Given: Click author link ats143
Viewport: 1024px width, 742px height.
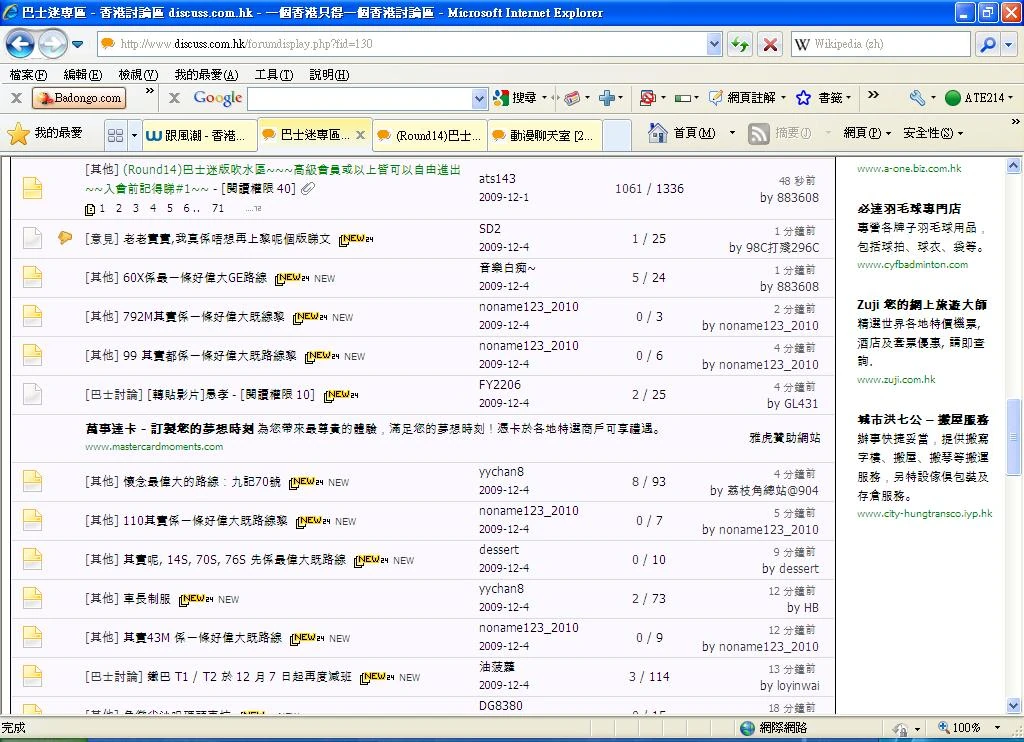Looking at the screenshot, I should coord(497,178).
